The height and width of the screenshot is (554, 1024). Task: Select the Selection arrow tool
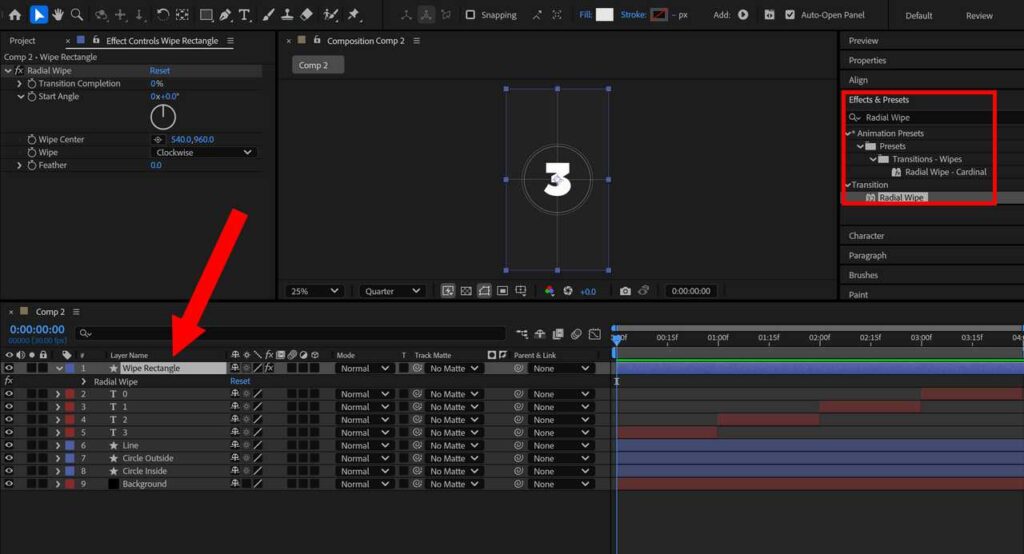(x=39, y=14)
